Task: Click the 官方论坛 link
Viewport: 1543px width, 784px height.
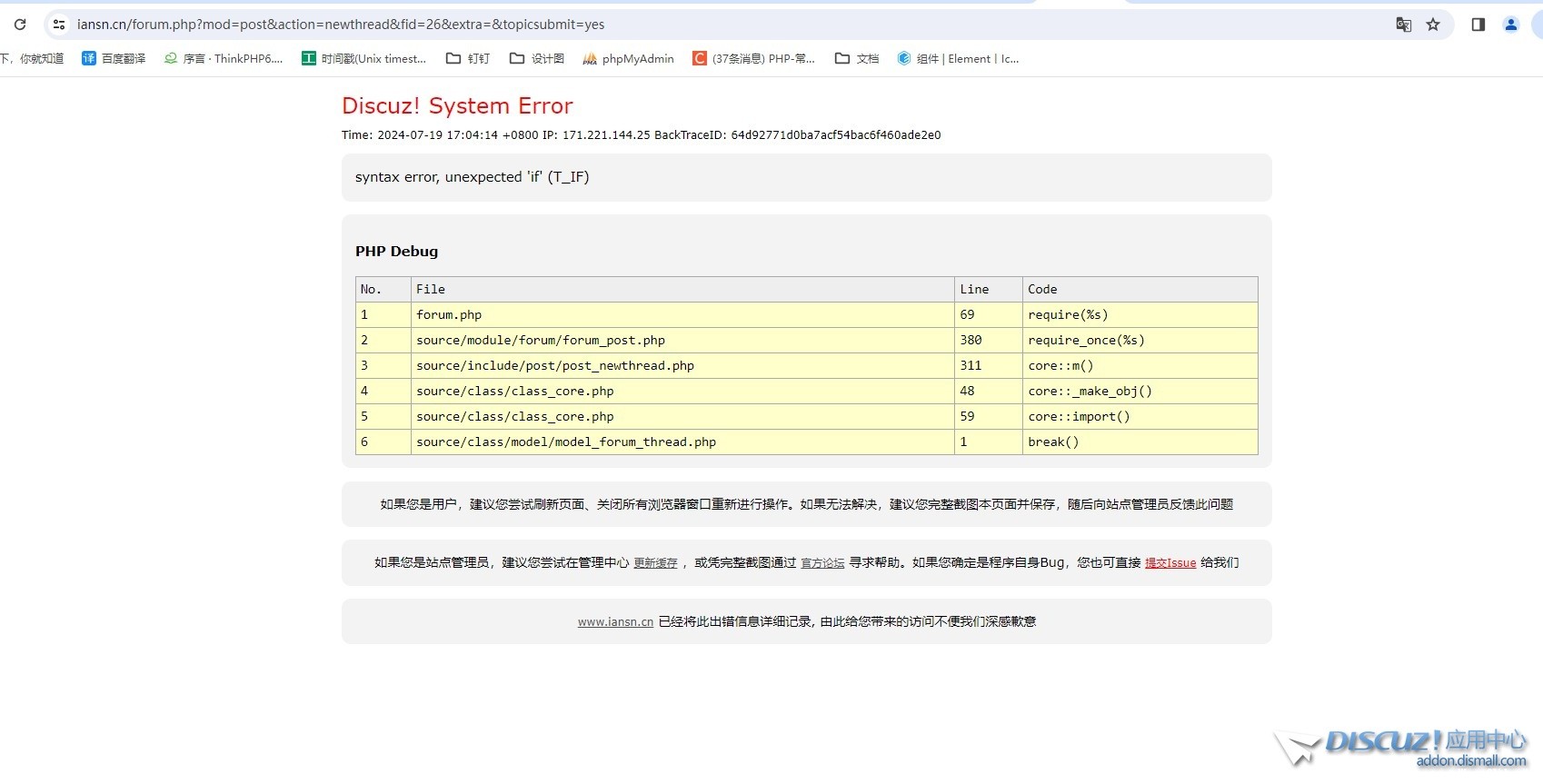Action: 822,563
